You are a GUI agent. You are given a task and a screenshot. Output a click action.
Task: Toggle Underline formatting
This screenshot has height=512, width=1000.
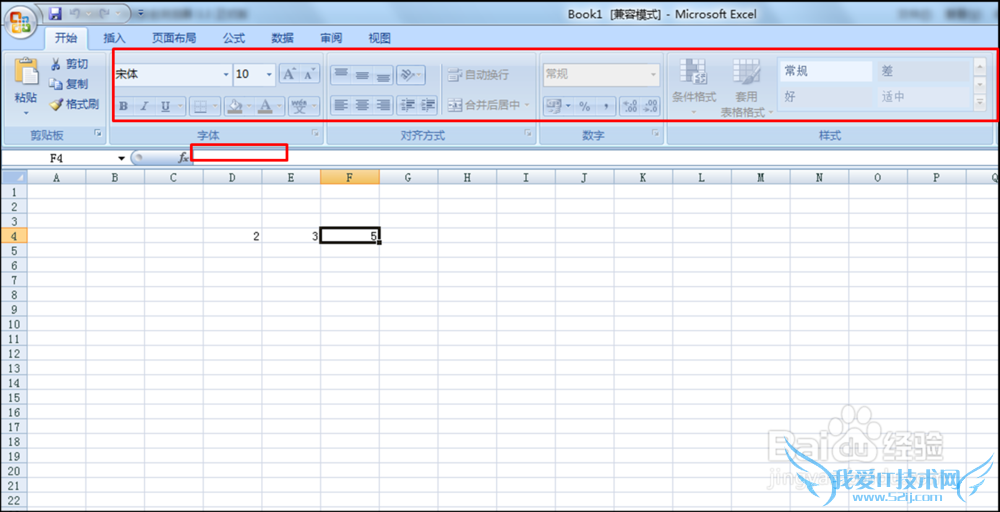[x=165, y=106]
